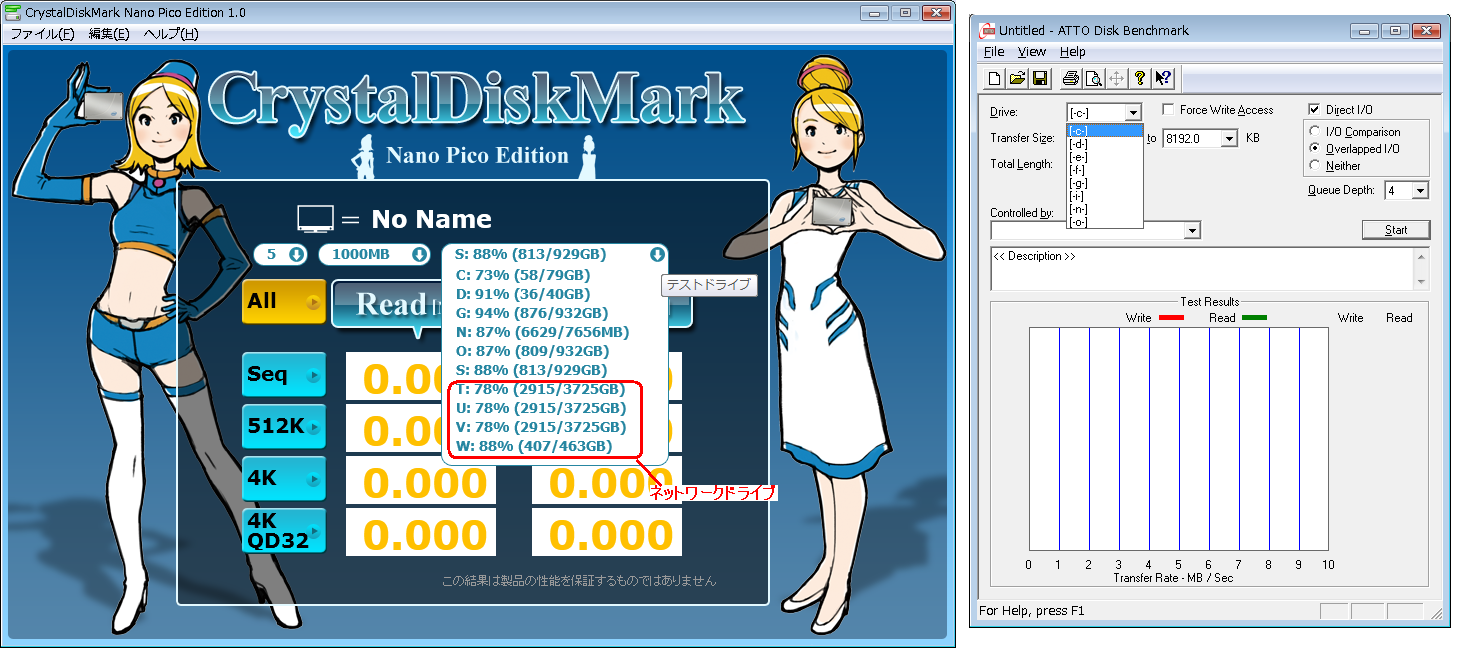Click the No Name label field
The image size is (1464, 648).
pos(432,219)
